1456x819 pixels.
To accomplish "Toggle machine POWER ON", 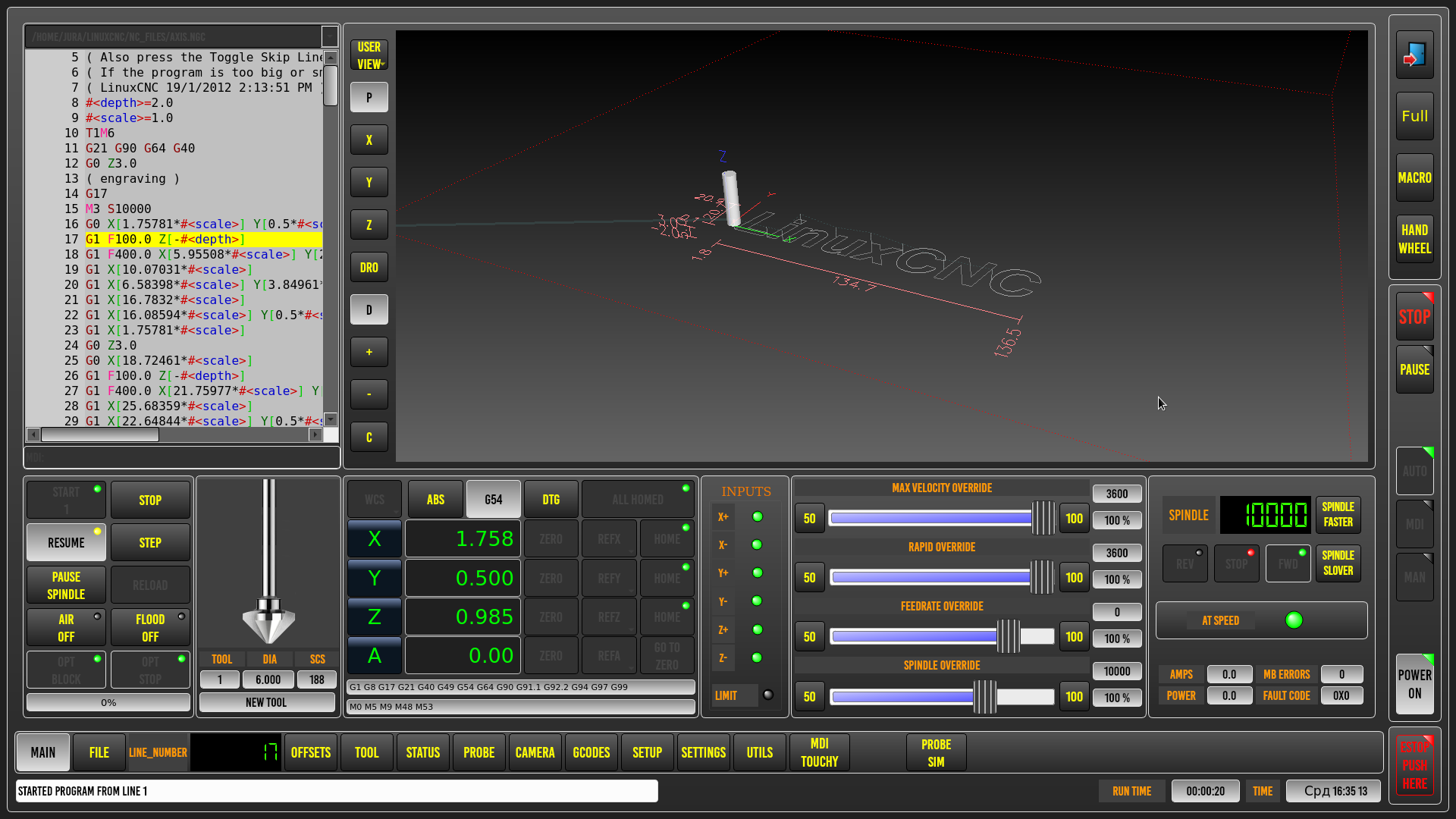I will pyautogui.click(x=1414, y=684).
